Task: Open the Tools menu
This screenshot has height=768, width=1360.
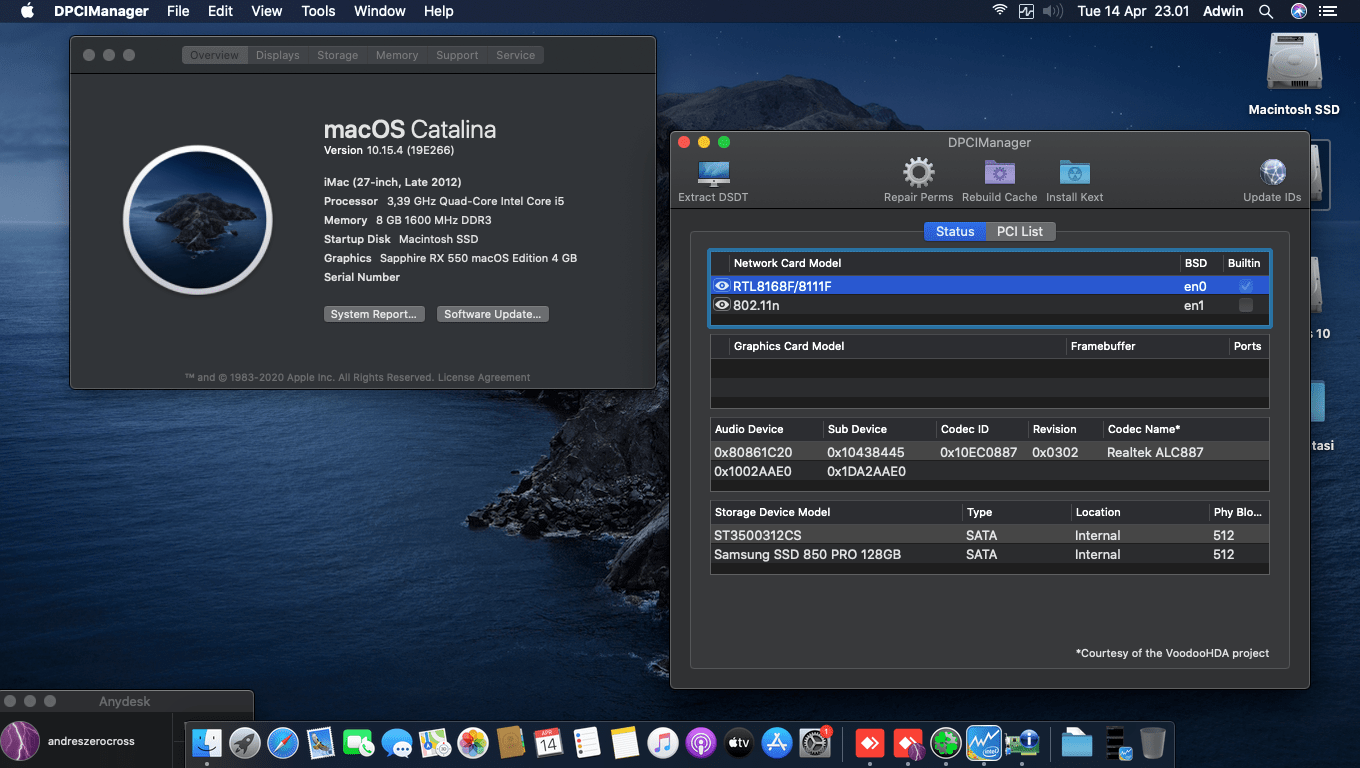Action: (x=318, y=11)
